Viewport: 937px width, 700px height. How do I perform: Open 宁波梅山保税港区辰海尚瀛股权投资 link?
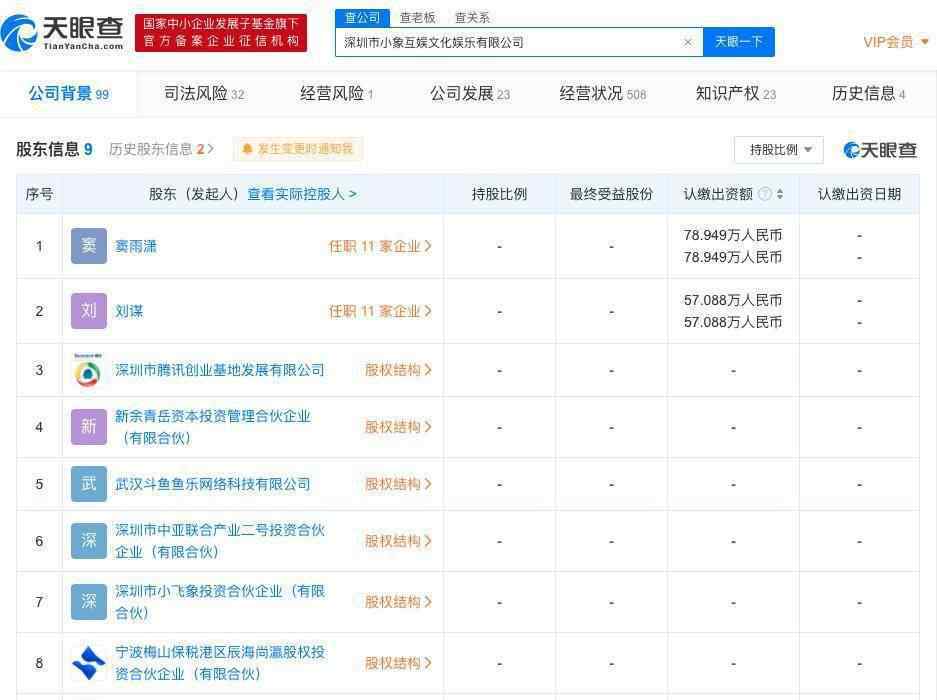click(x=219, y=663)
